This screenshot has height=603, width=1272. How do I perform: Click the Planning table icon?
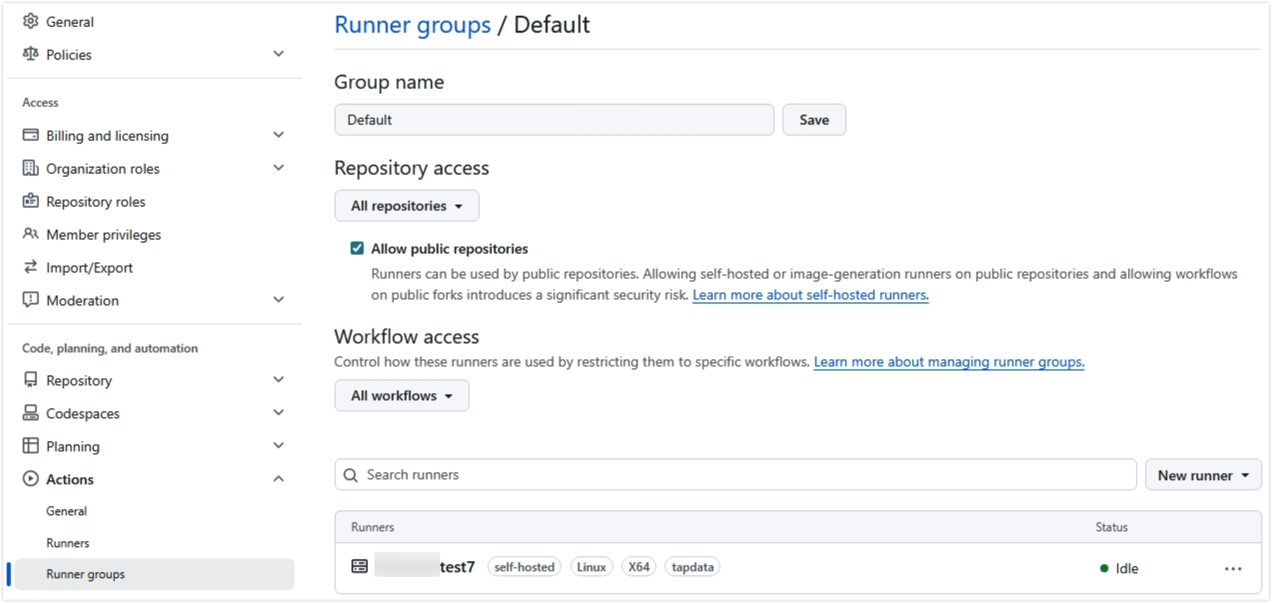click(31, 446)
